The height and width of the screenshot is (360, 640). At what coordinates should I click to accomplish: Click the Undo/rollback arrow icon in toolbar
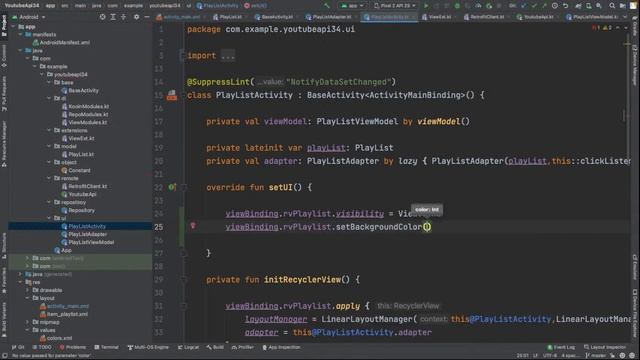click(x=566, y=6)
